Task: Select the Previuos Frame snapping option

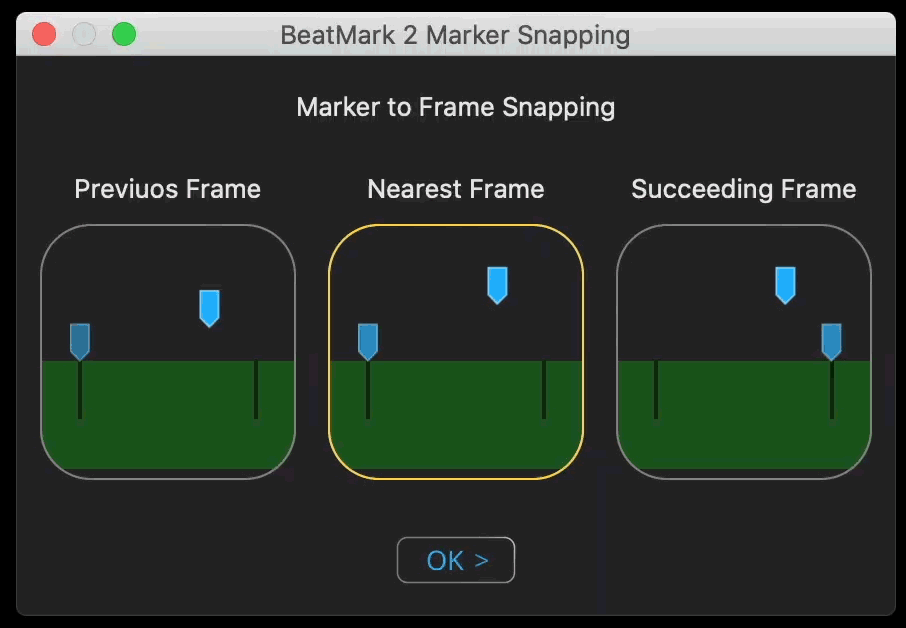Action: pos(168,352)
